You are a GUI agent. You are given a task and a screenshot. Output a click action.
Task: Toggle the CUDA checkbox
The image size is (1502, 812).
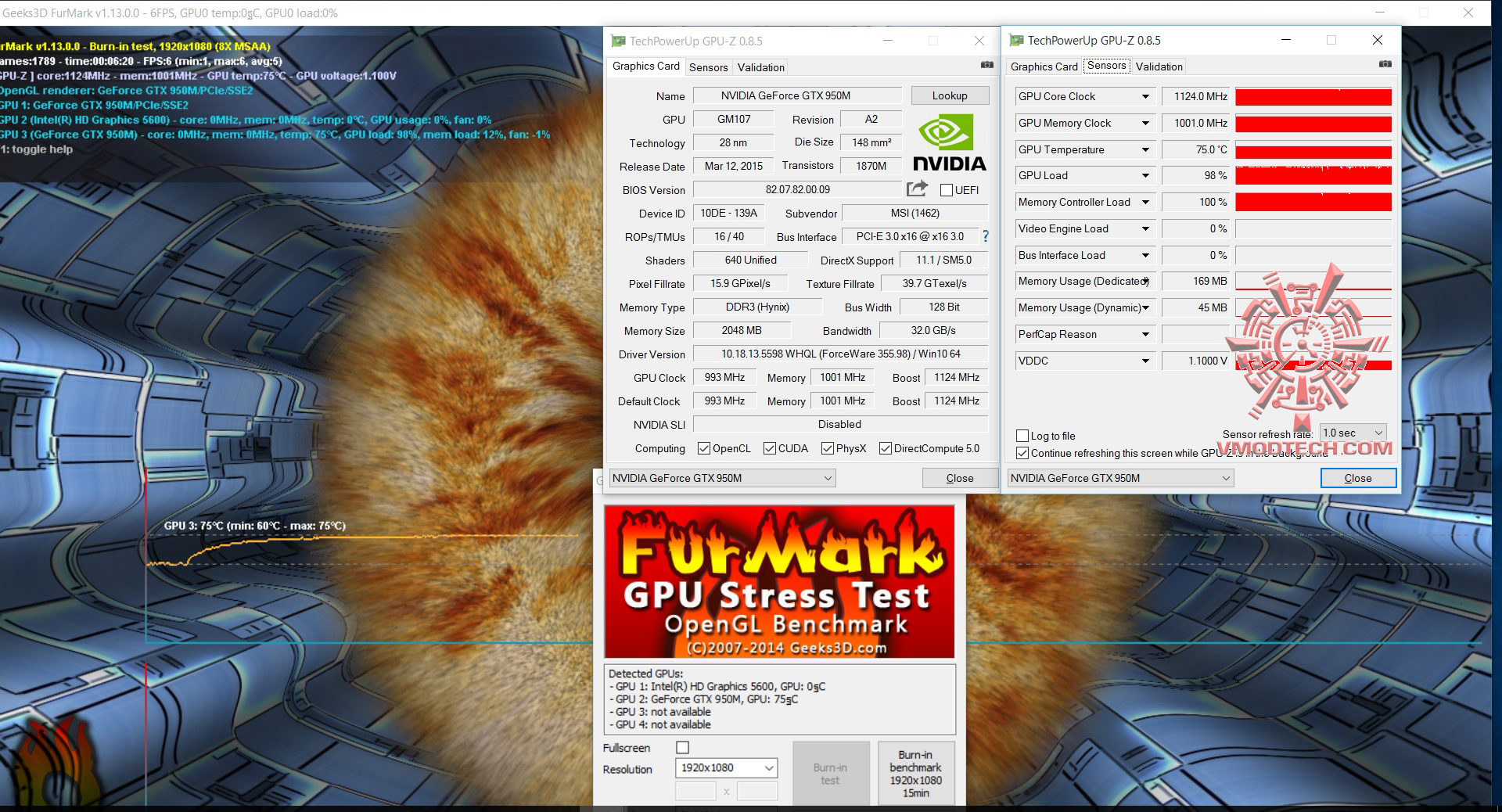(770, 448)
